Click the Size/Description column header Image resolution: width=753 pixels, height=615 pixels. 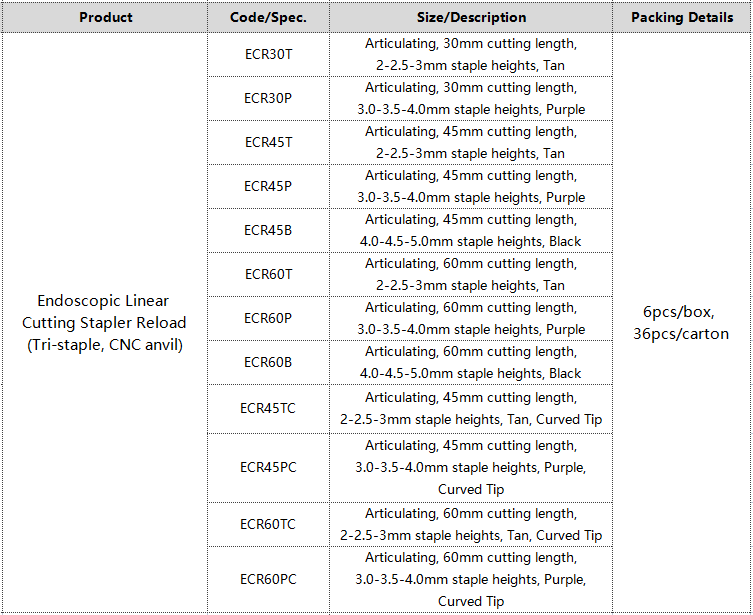tap(471, 17)
